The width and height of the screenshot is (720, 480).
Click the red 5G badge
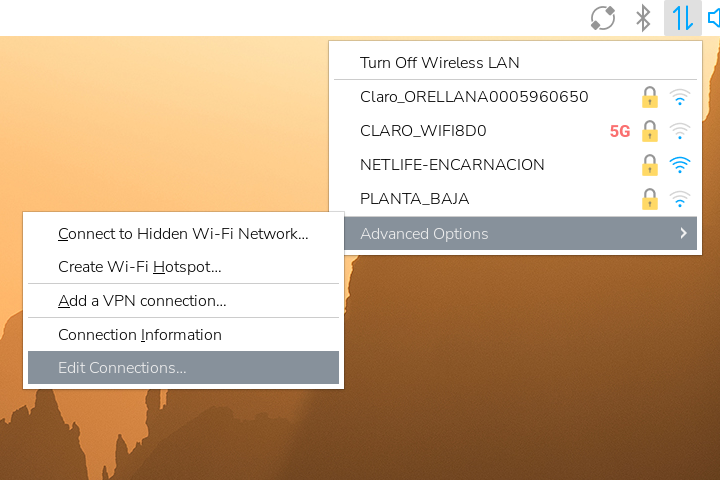[x=620, y=131]
